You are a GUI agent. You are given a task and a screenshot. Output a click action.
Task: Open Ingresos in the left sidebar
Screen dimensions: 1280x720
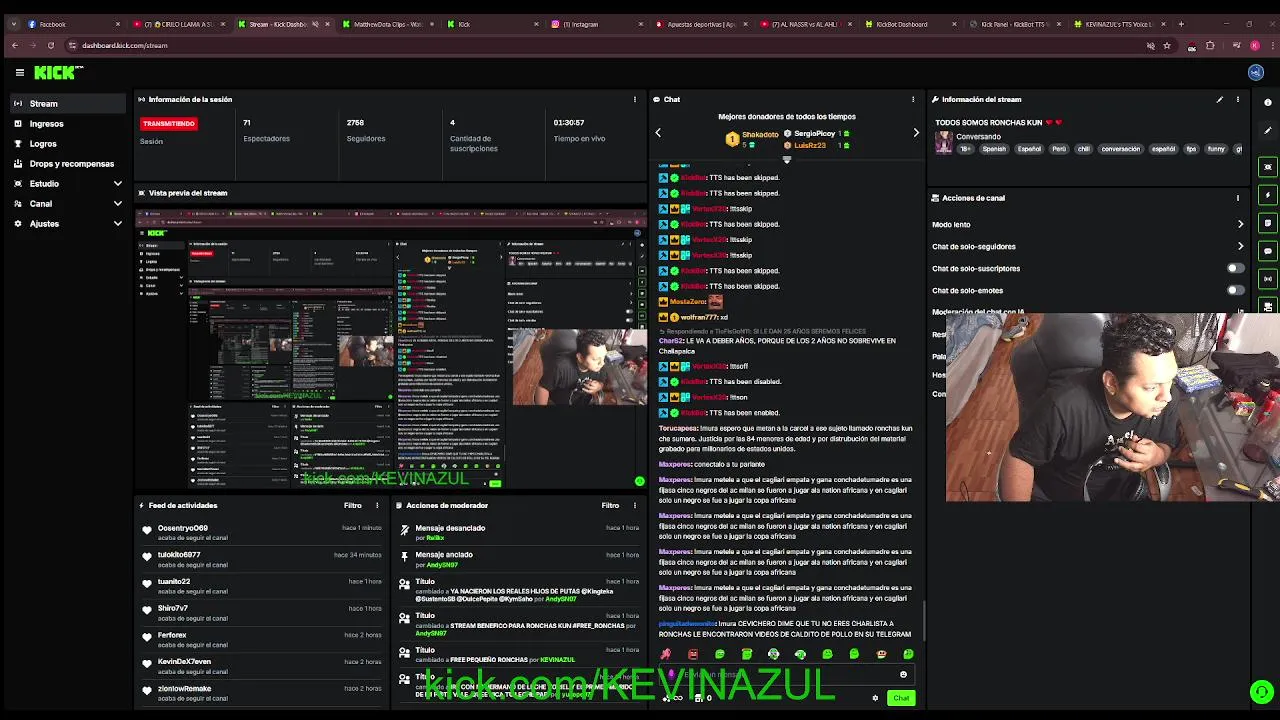point(67,123)
